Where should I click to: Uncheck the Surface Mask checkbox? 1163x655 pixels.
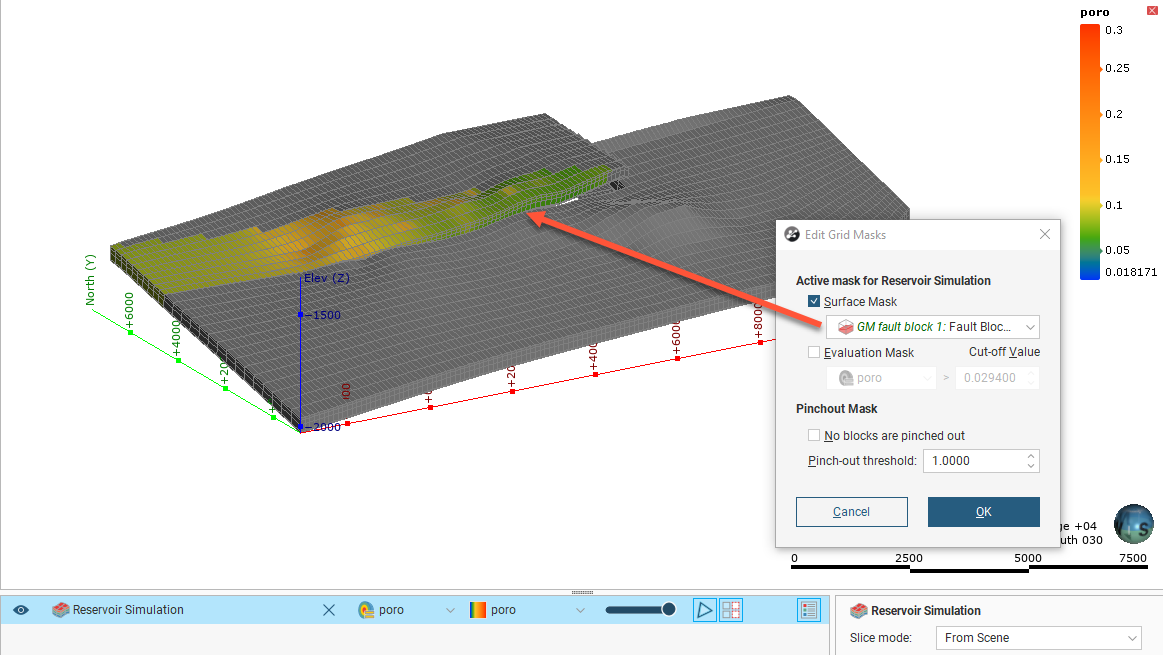814,302
